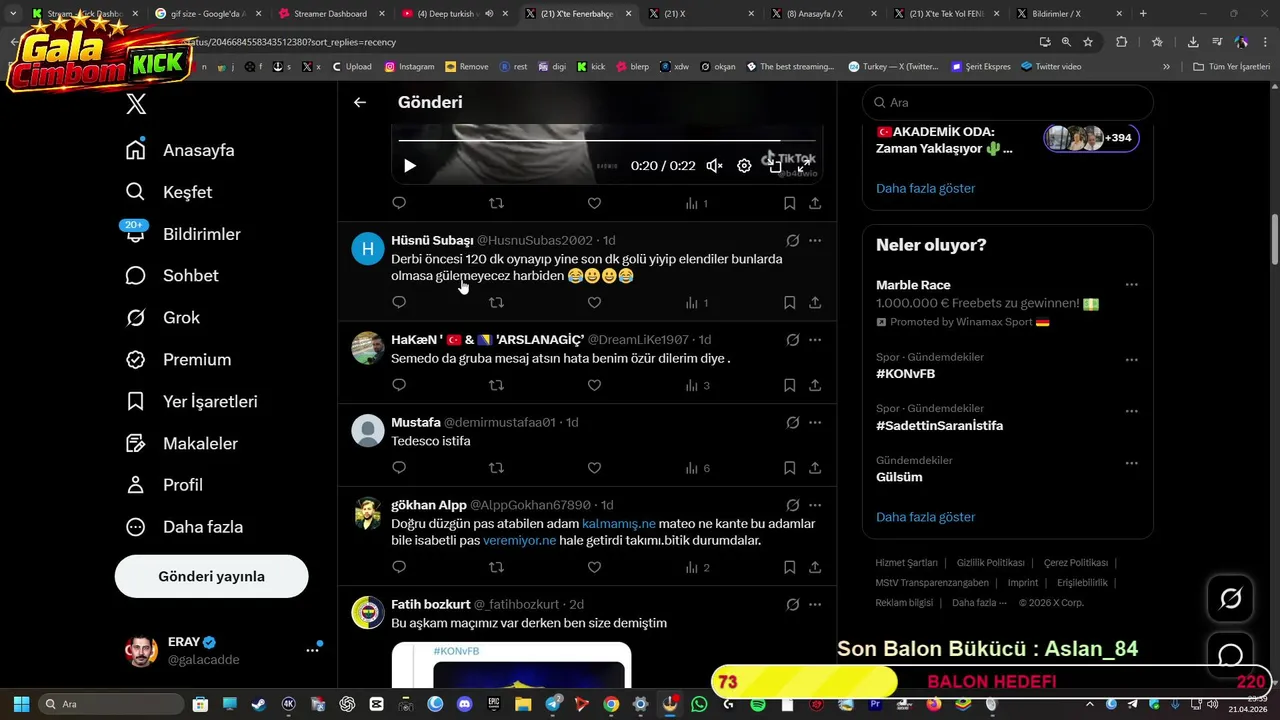Open more menu on HaKæN post
This screenshot has height=720, width=1280.
tap(815, 340)
